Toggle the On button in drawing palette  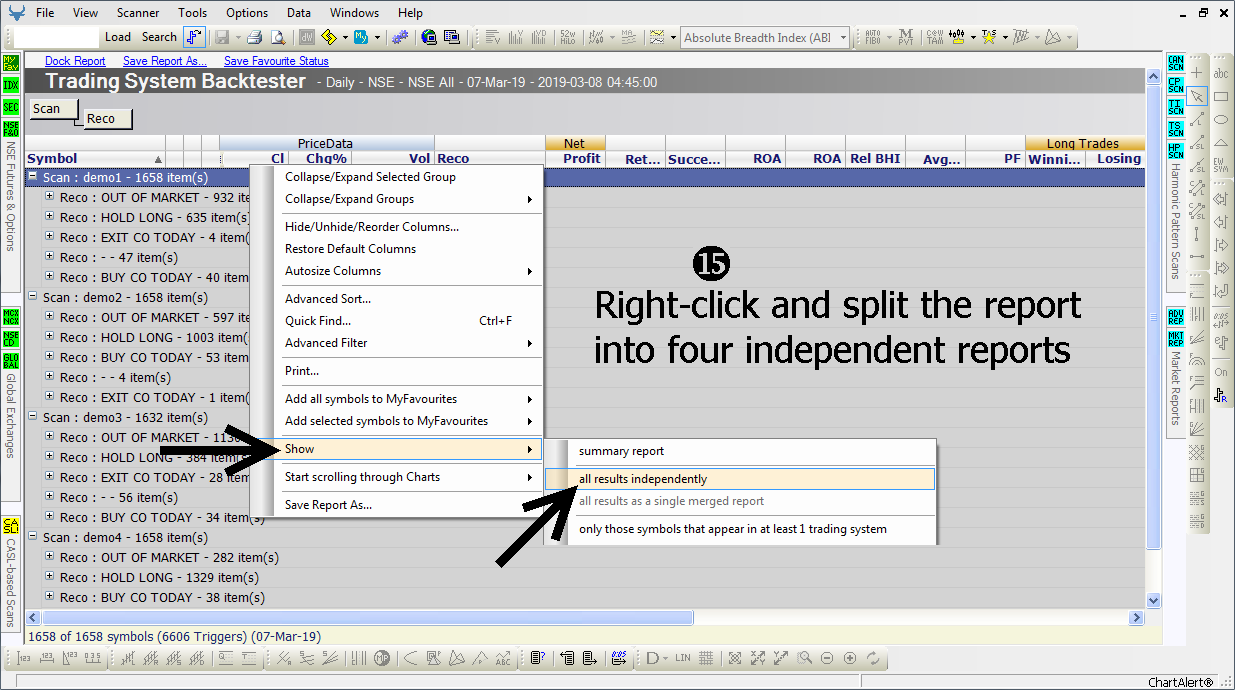pos(1221,372)
